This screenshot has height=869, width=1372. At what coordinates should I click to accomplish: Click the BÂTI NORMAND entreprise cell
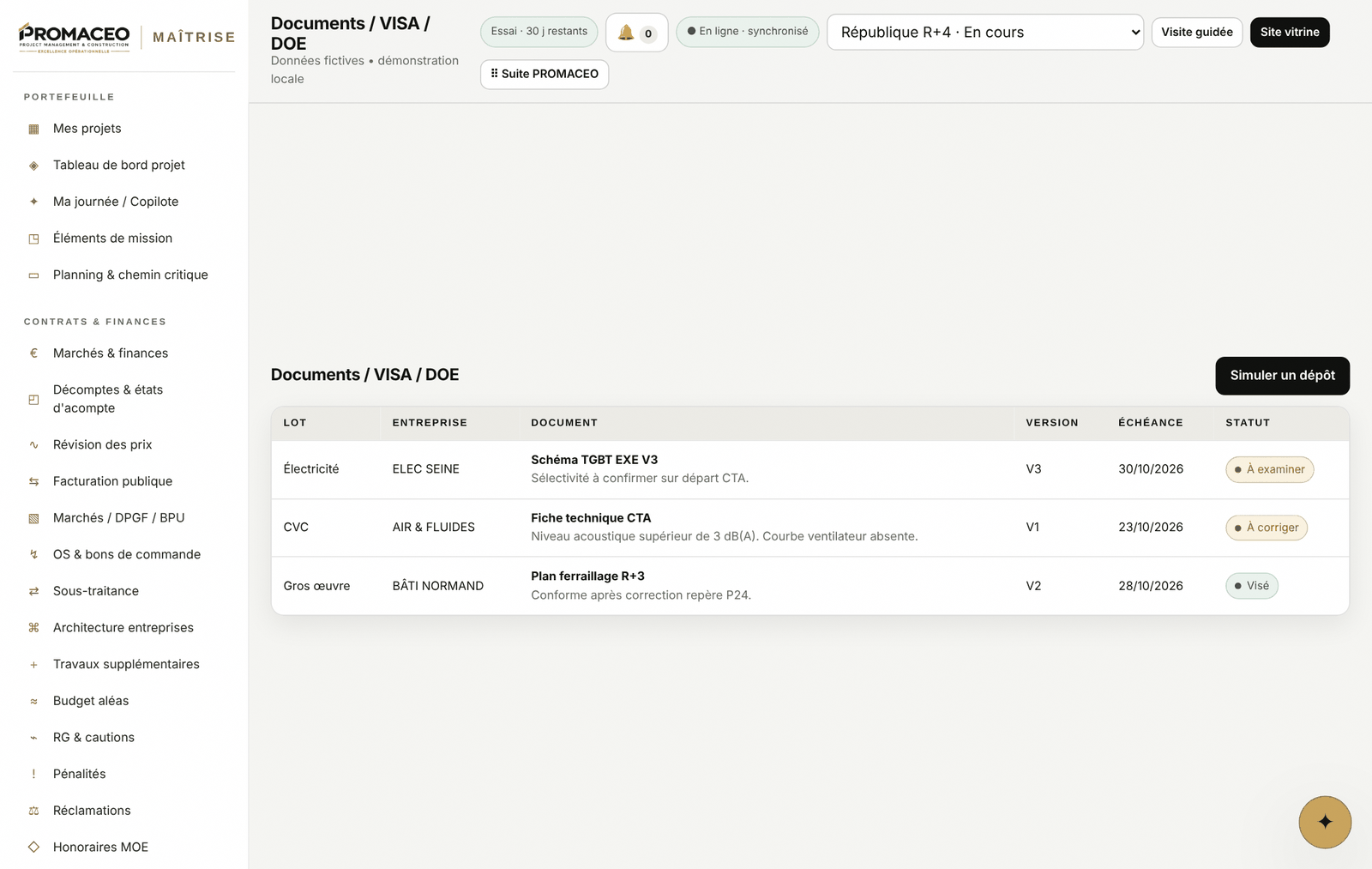[438, 587]
